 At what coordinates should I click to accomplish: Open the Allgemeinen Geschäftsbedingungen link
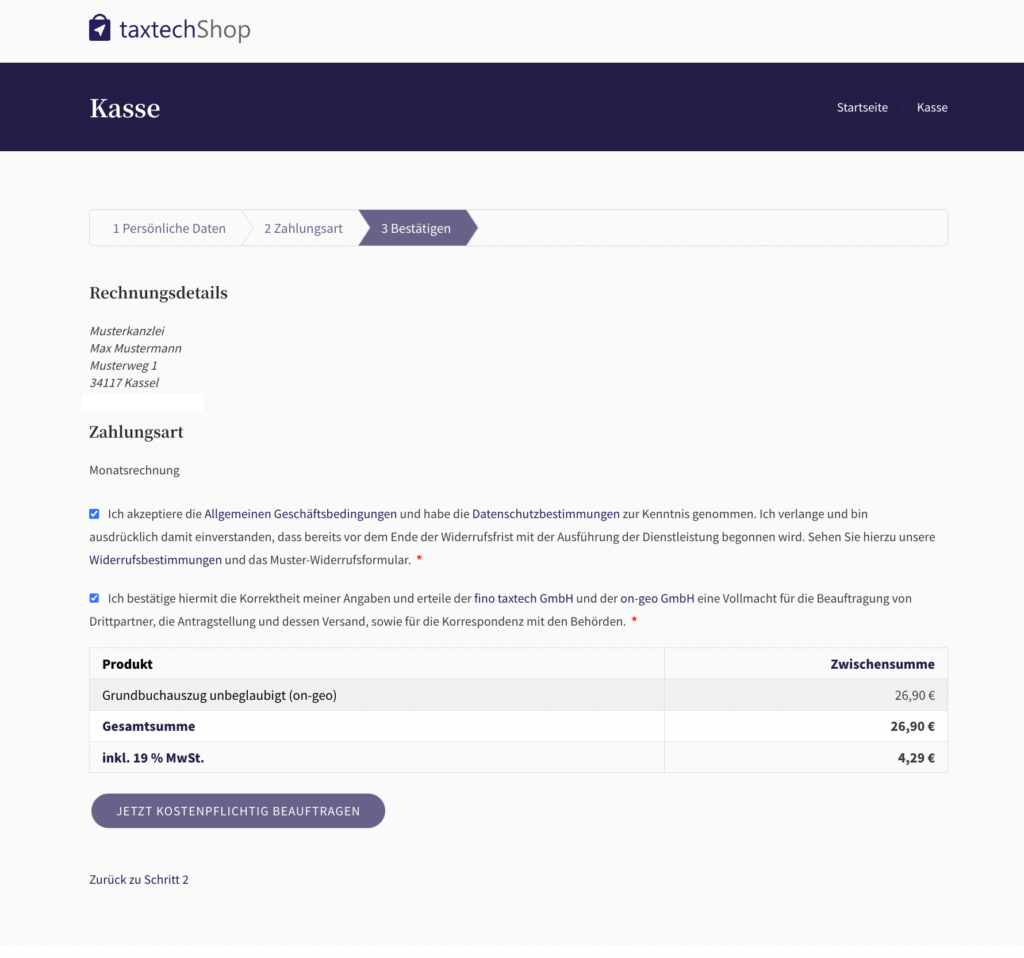(300, 514)
